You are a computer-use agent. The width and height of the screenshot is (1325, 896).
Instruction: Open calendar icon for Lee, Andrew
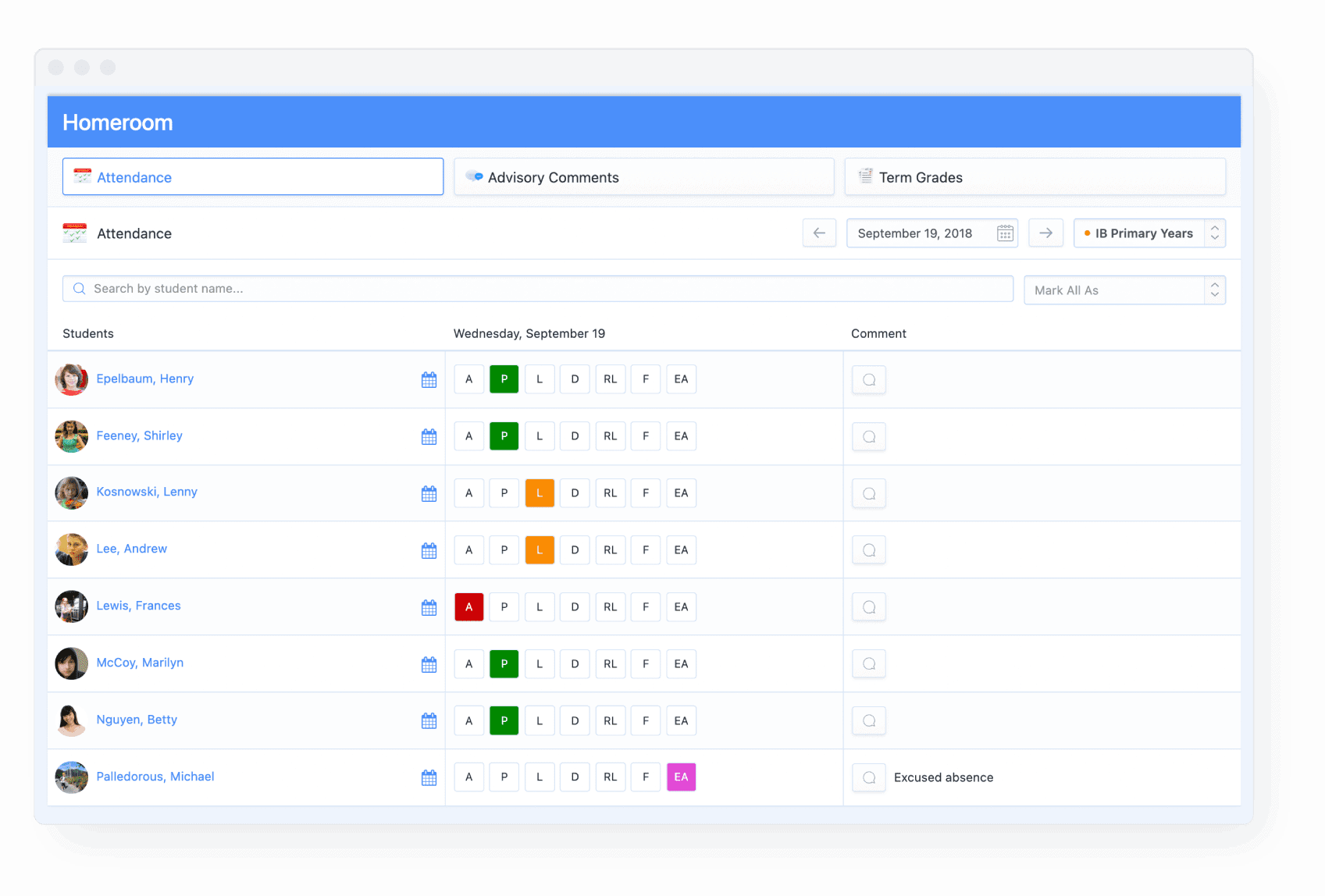429,550
